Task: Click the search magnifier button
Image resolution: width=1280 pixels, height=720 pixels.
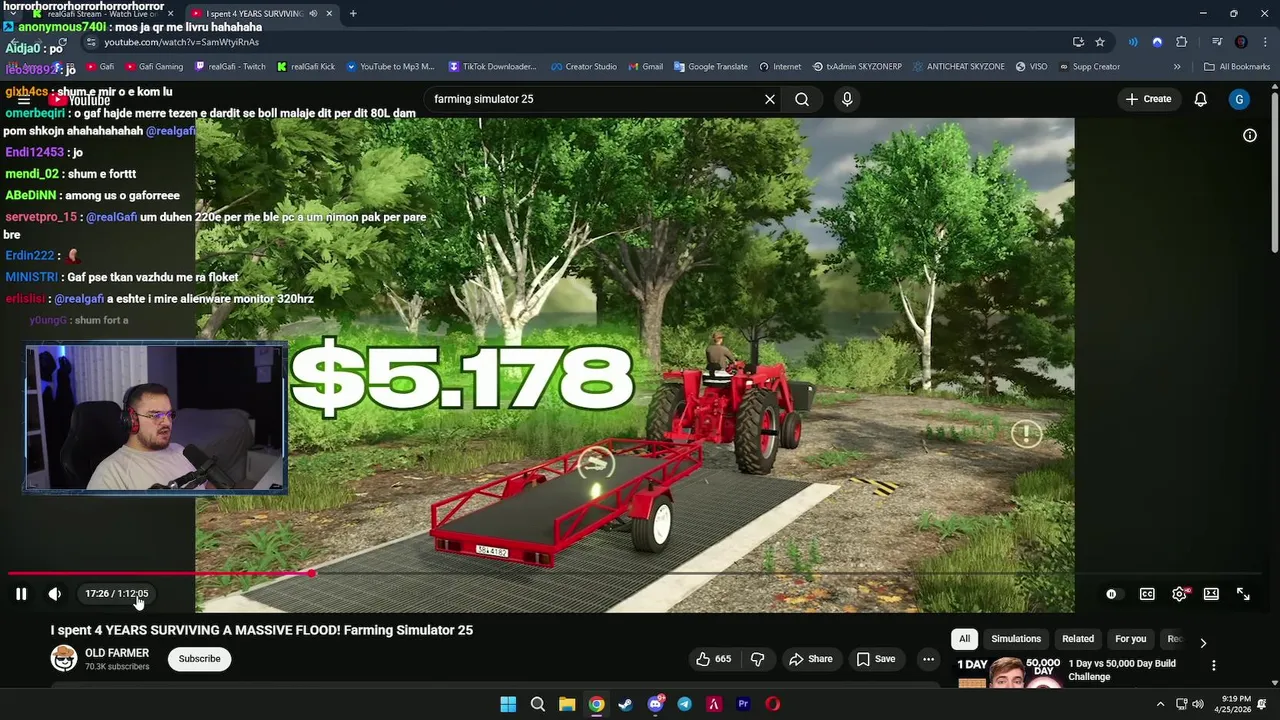Action: [x=802, y=99]
